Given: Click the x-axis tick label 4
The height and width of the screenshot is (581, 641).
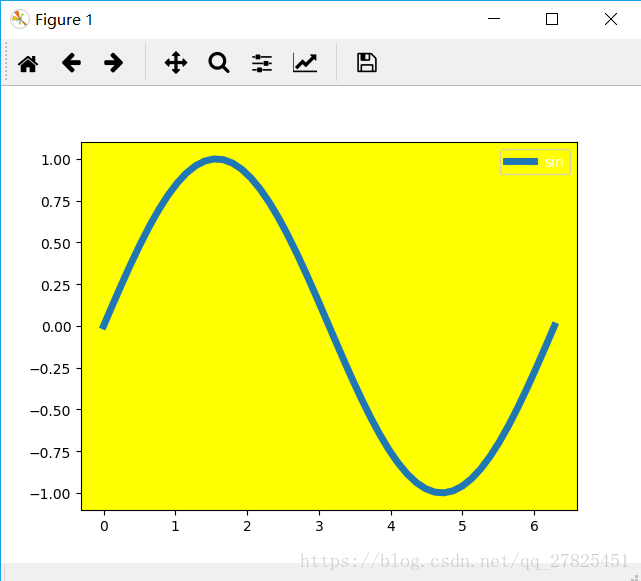Looking at the screenshot, I should click(391, 526).
